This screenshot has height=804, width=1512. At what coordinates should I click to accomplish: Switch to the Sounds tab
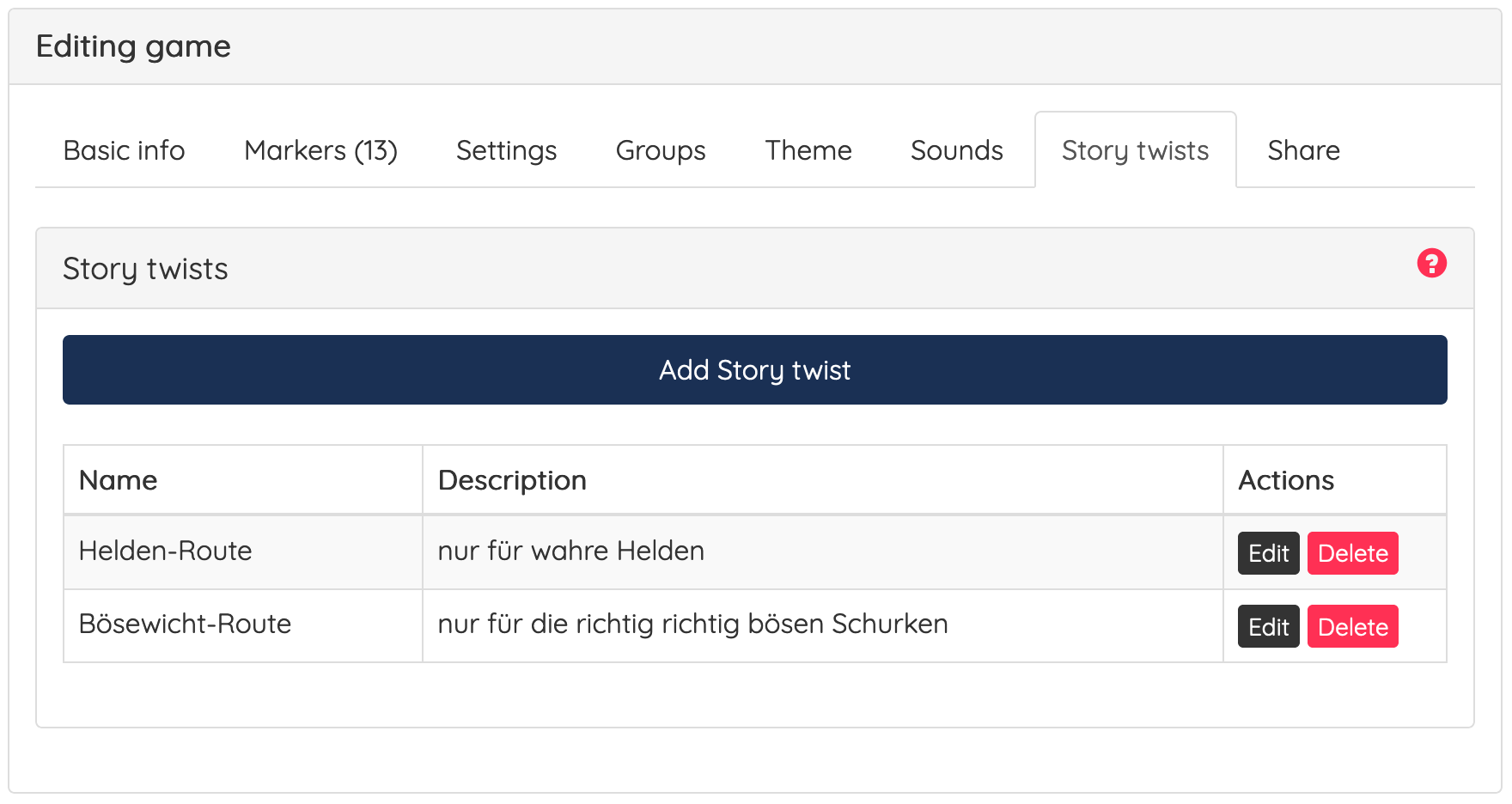click(956, 150)
